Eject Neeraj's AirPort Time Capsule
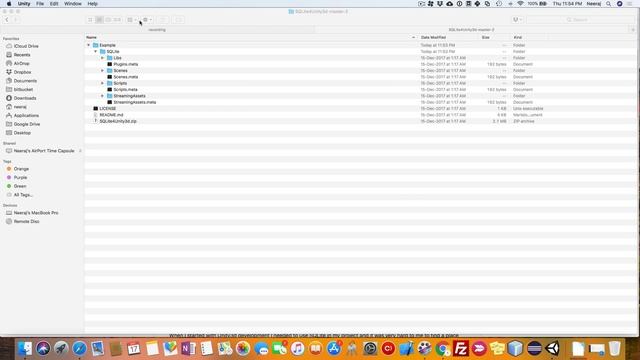Image resolution: width=640 pixels, height=360 pixels. coord(80,151)
